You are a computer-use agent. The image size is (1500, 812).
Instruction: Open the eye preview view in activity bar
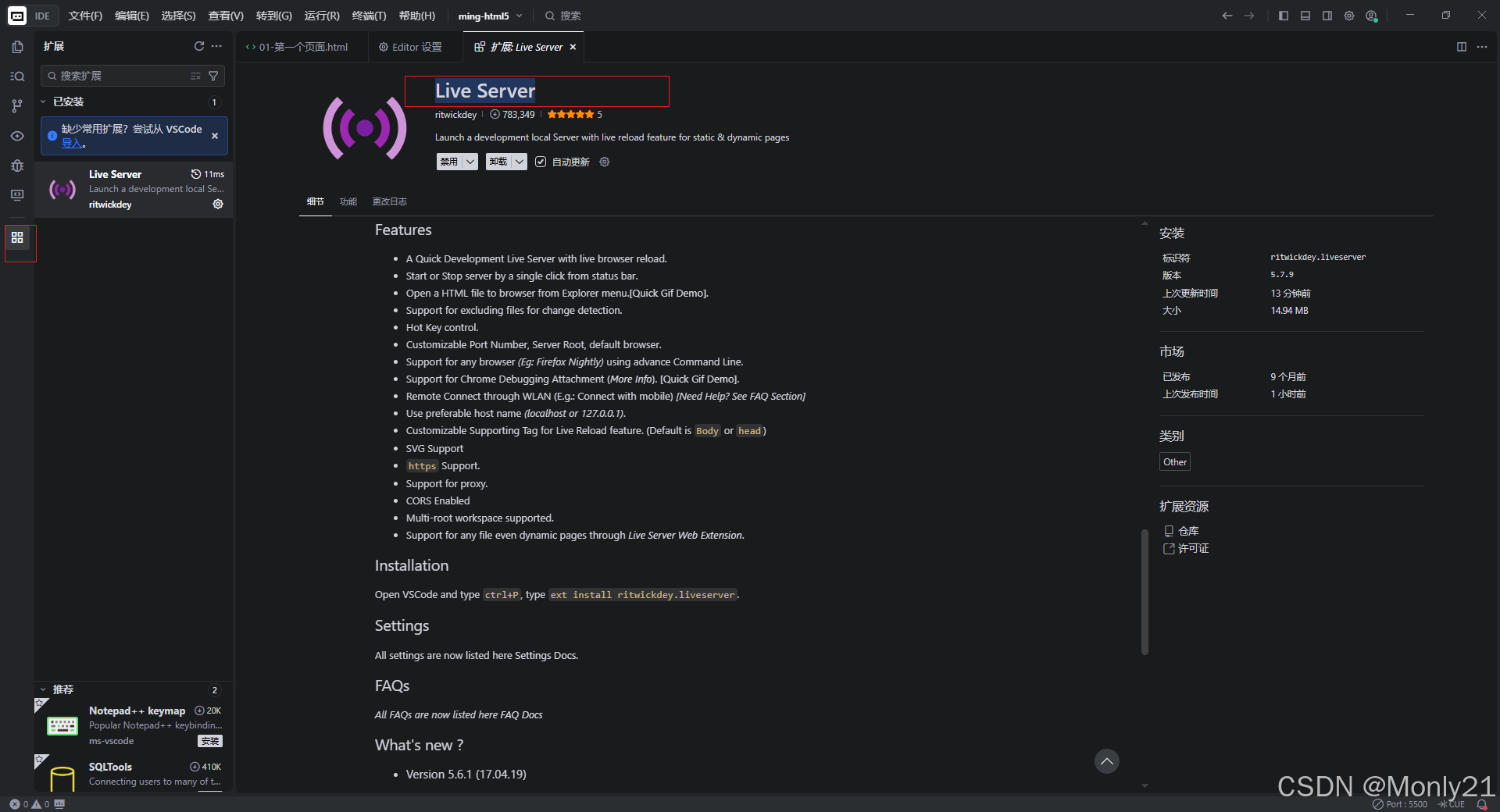pyautogui.click(x=17, y=136)
